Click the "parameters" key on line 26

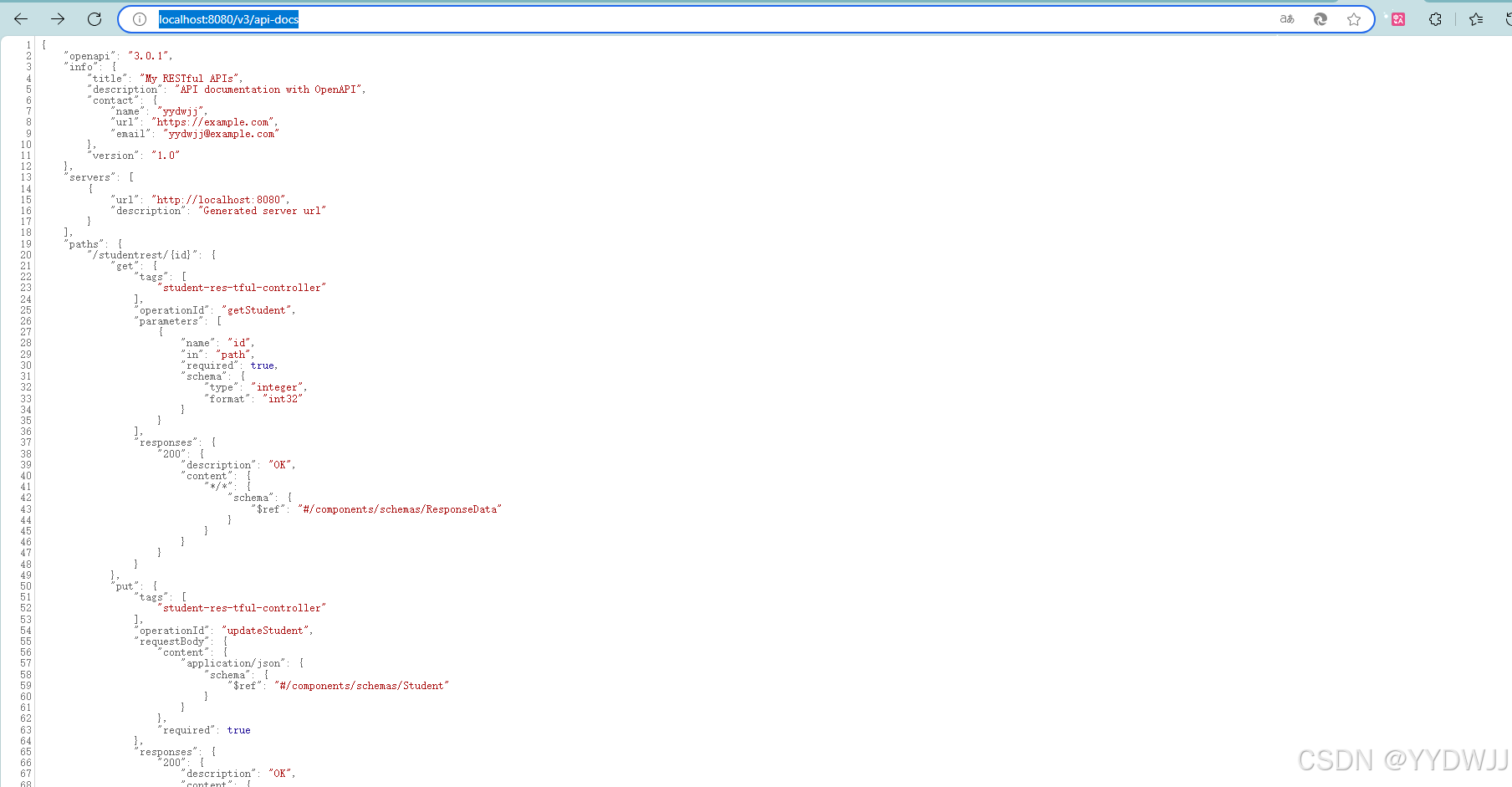coord(169,321)
